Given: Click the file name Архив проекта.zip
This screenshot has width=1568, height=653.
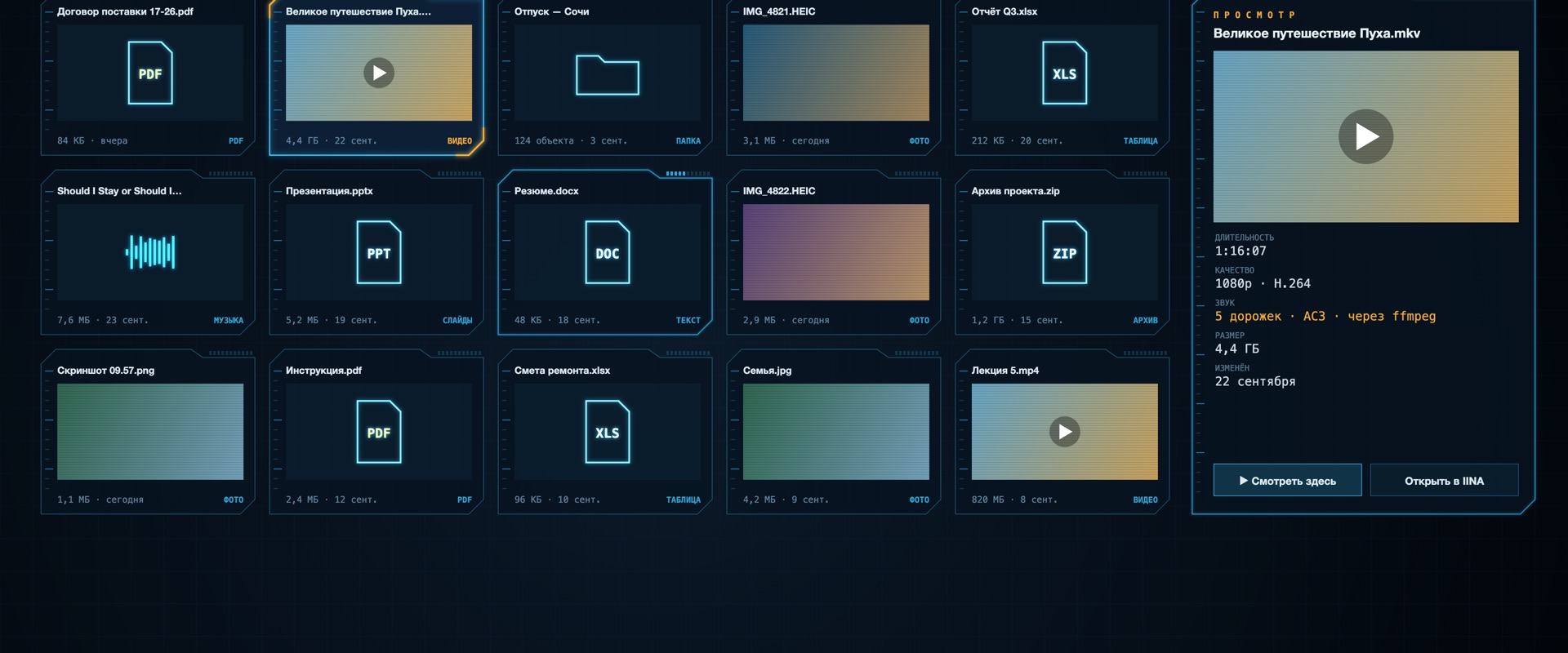Looking at the screenshot, I should 1016,191.
